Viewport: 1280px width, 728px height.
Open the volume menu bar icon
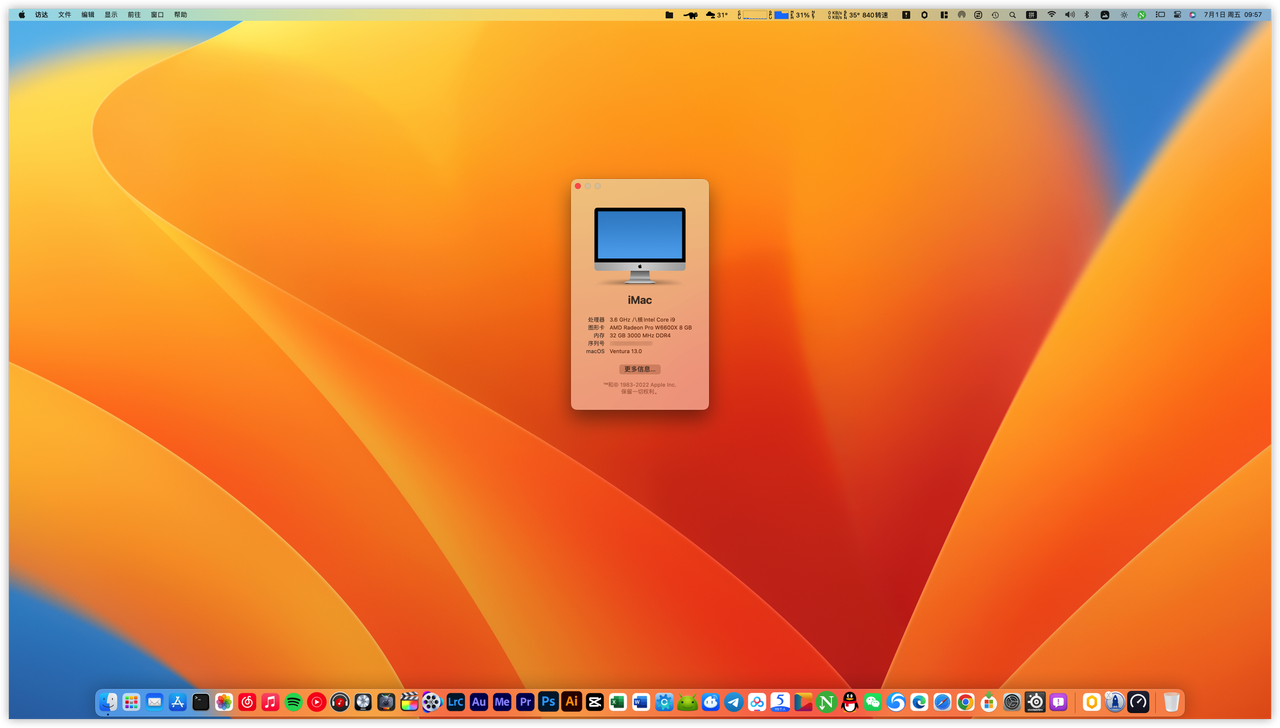pyautogui.click(x=1069, y=15)
